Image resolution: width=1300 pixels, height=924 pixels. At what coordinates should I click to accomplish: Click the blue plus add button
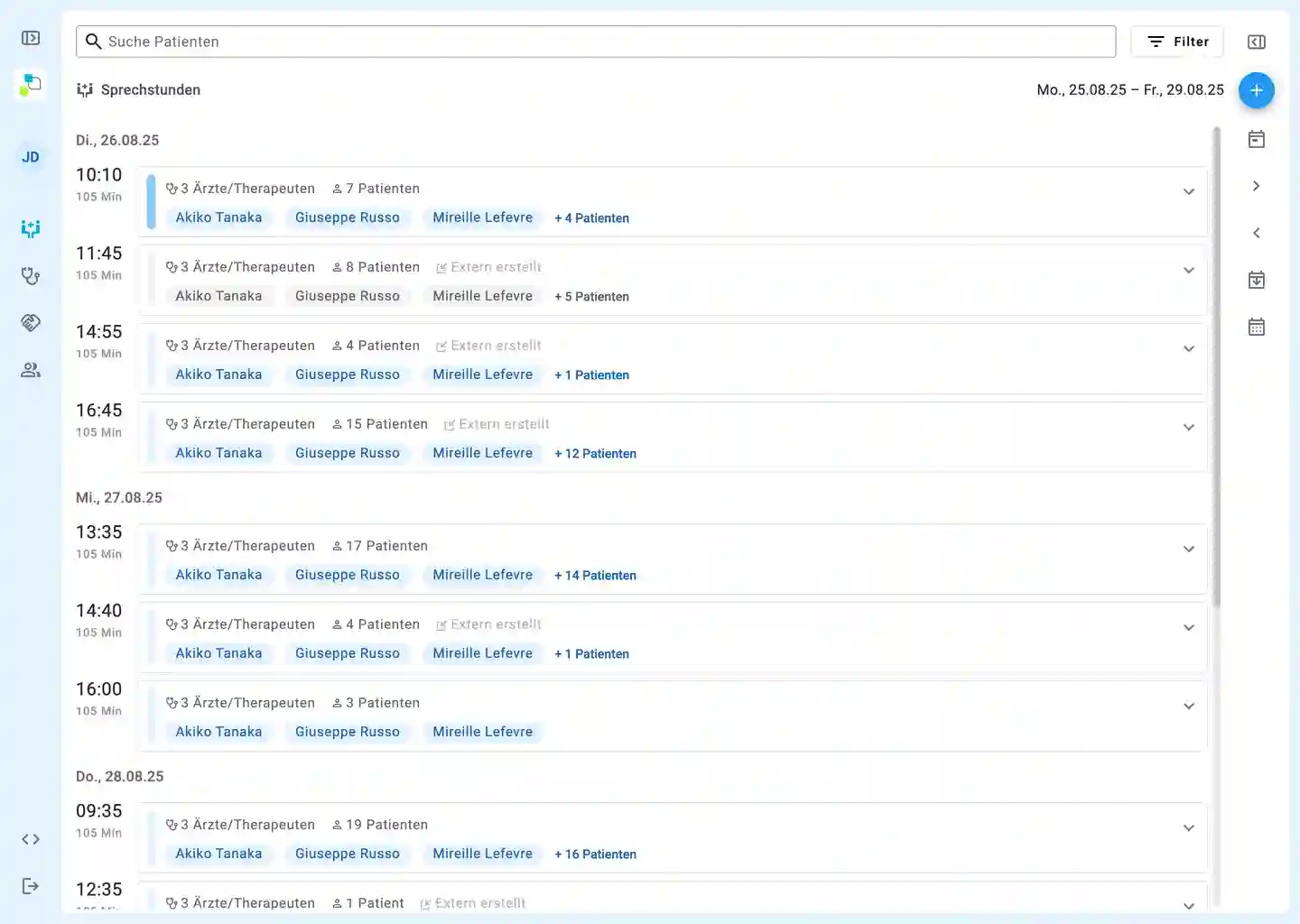(x=1256, y=90)
